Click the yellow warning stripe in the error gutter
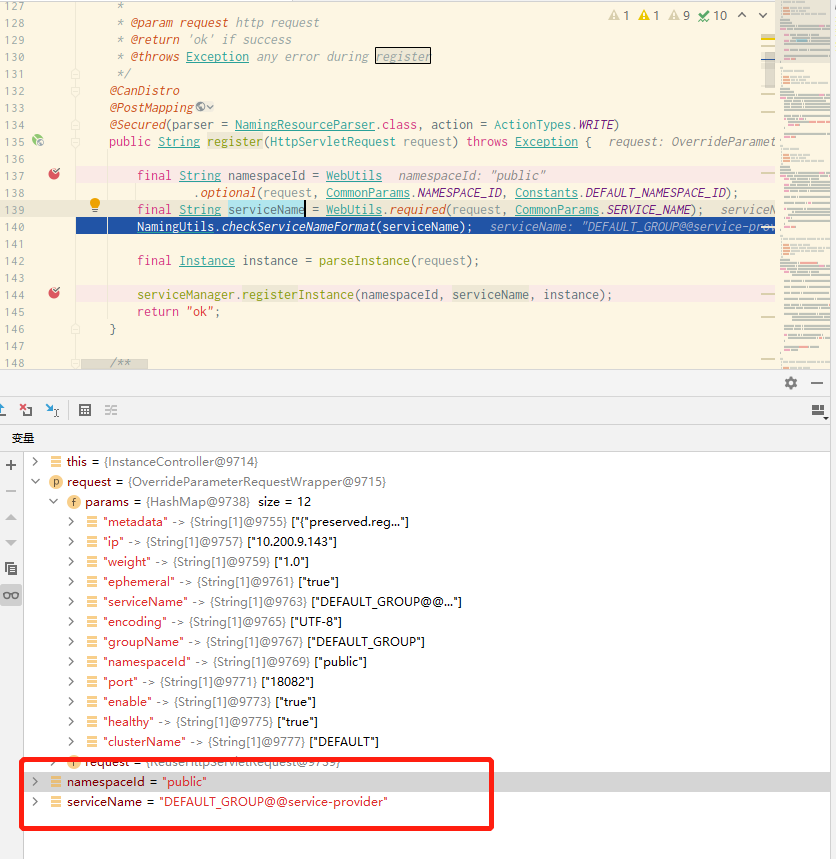Viewport: 836px width, 859px height. pos(768,37)
